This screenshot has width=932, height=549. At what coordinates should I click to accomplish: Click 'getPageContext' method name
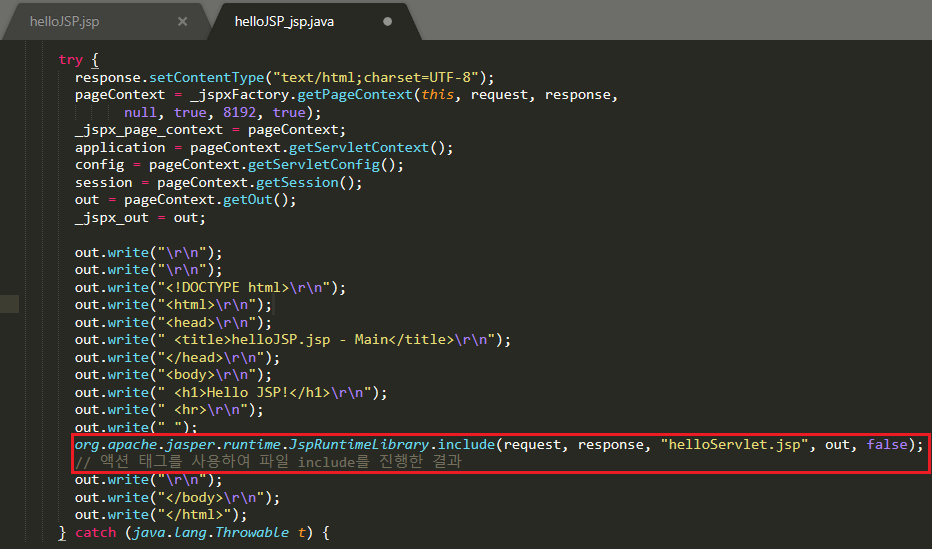click(x=355, y=94)
